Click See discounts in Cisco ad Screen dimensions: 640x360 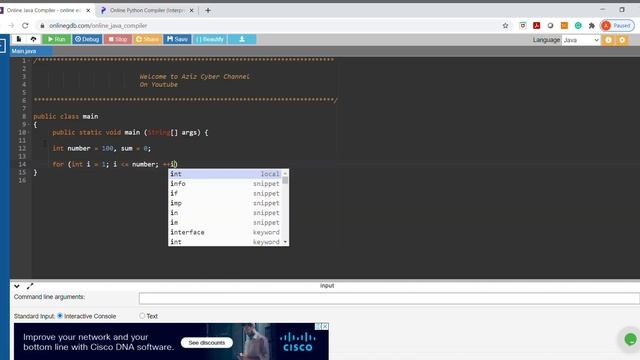click(207, 342)
